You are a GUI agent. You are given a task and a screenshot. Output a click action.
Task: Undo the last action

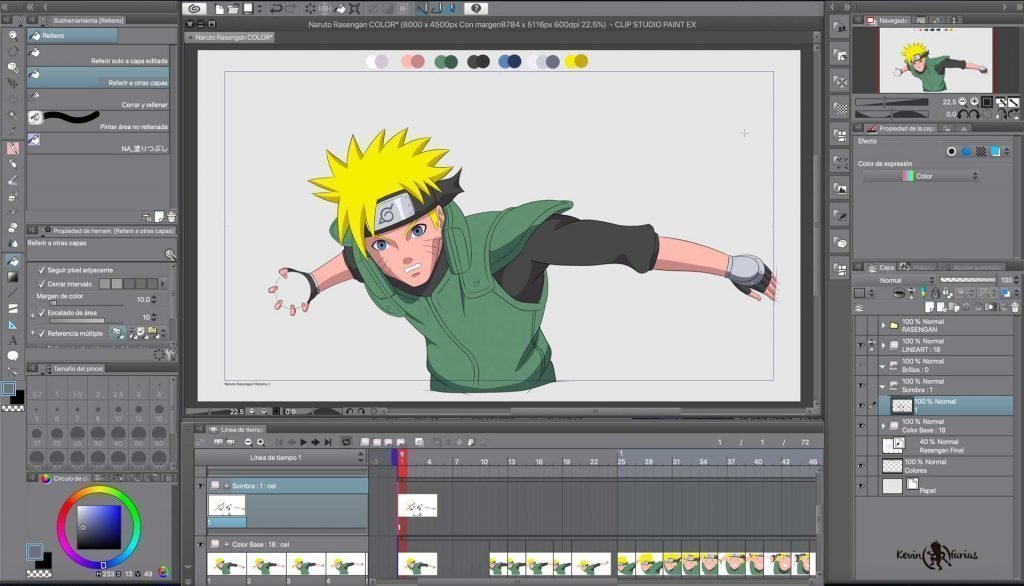pyautogui.click(x=276, y=8)
